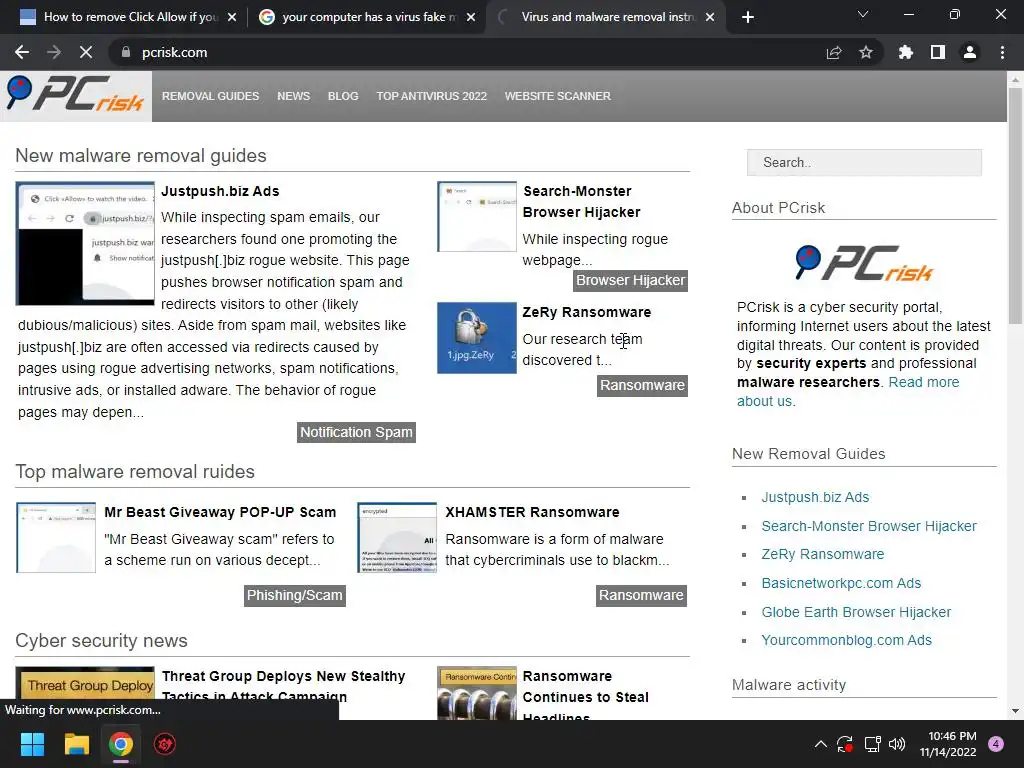Open the WEBSITE SCANNER menu item
Screen dimensions: 1024x768
coord(558,96)
